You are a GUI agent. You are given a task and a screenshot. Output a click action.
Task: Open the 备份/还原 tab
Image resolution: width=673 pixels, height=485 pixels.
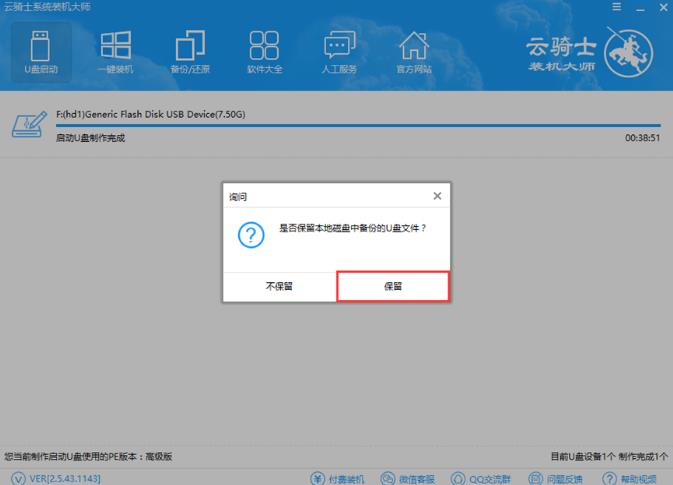[190, 52]
